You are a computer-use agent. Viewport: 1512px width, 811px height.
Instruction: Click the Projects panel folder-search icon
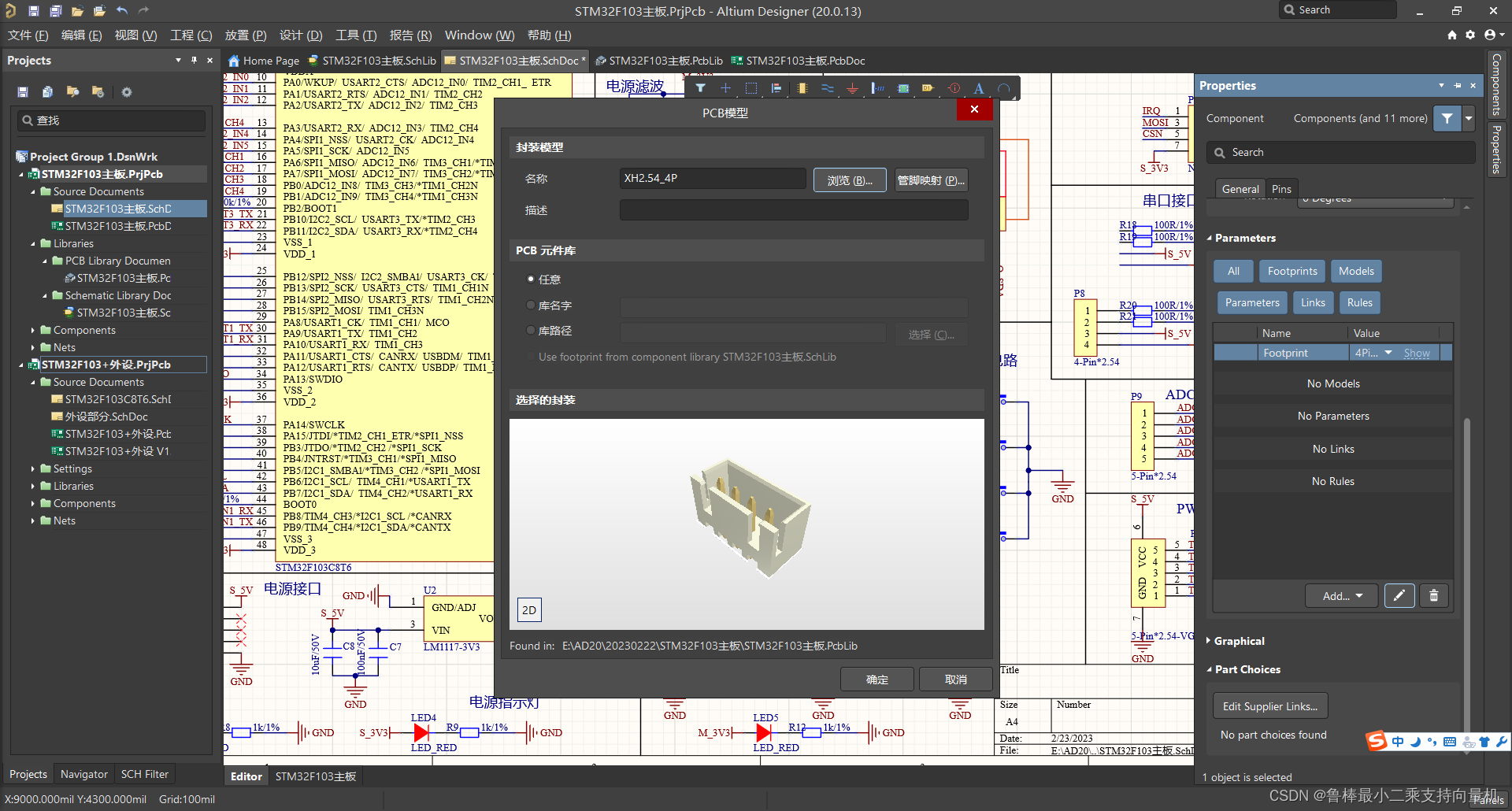tap(72, 92)
